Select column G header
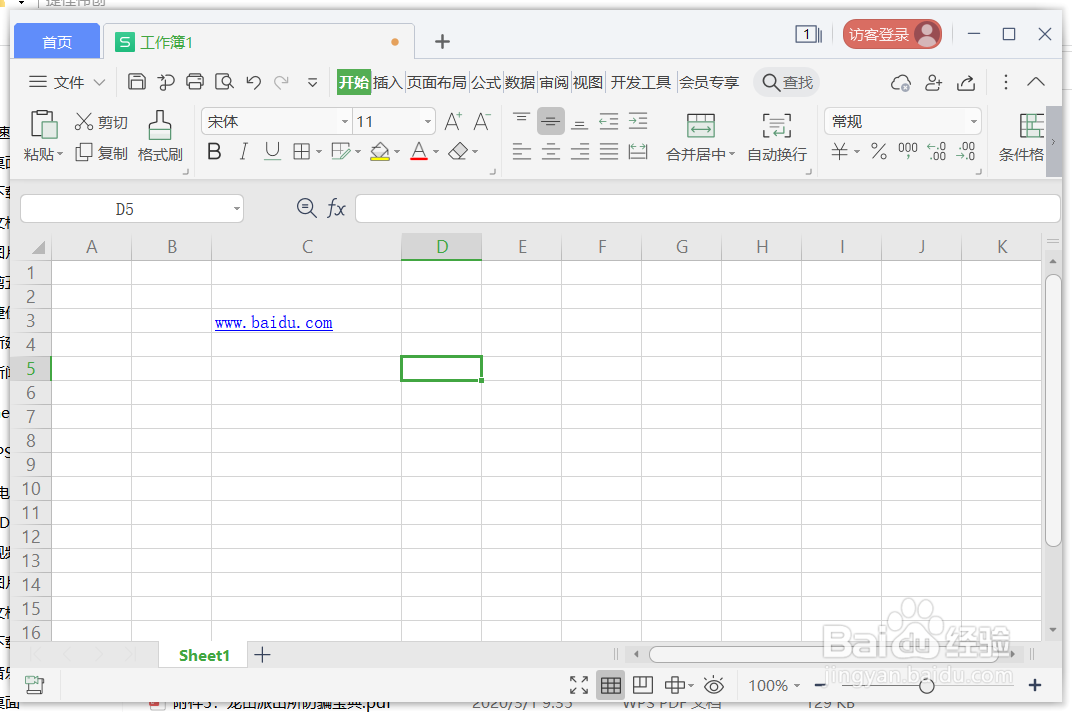This screenshot has width=1072, height=712. (x=682, y=247)
